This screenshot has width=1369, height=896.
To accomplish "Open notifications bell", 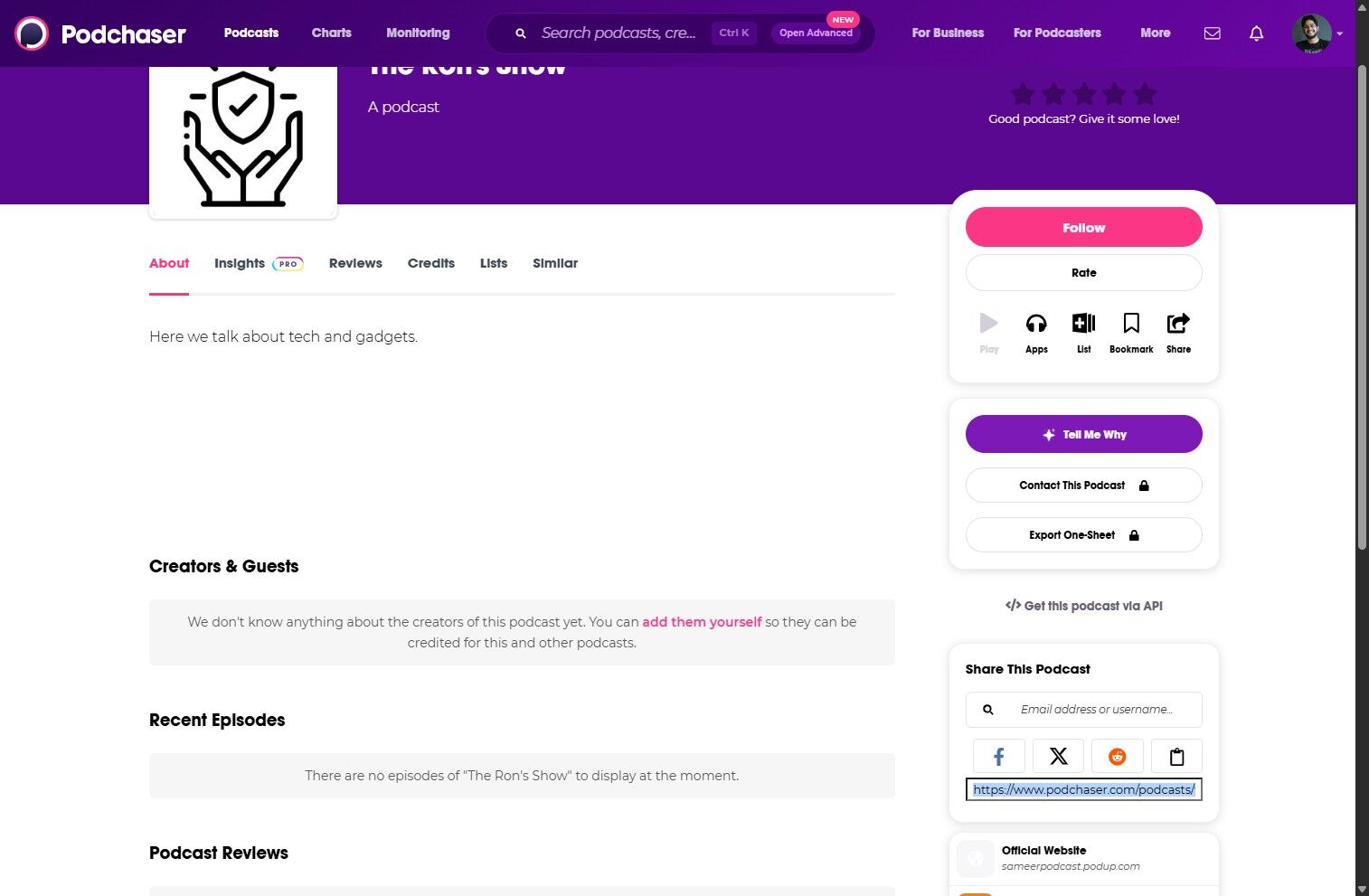I will [1256, 33].
